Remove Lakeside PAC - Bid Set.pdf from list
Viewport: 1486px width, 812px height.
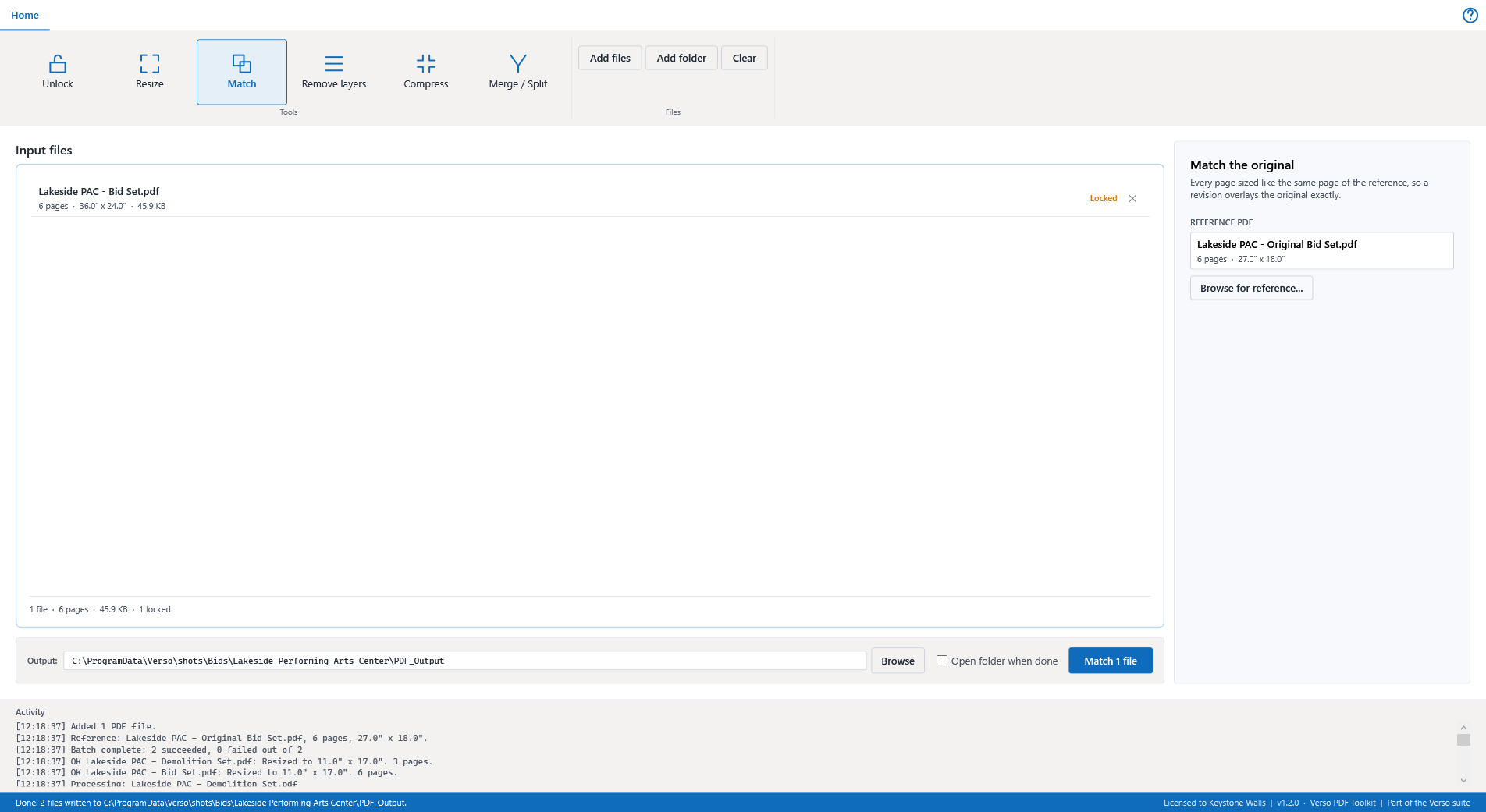(x=1132, y=198)
